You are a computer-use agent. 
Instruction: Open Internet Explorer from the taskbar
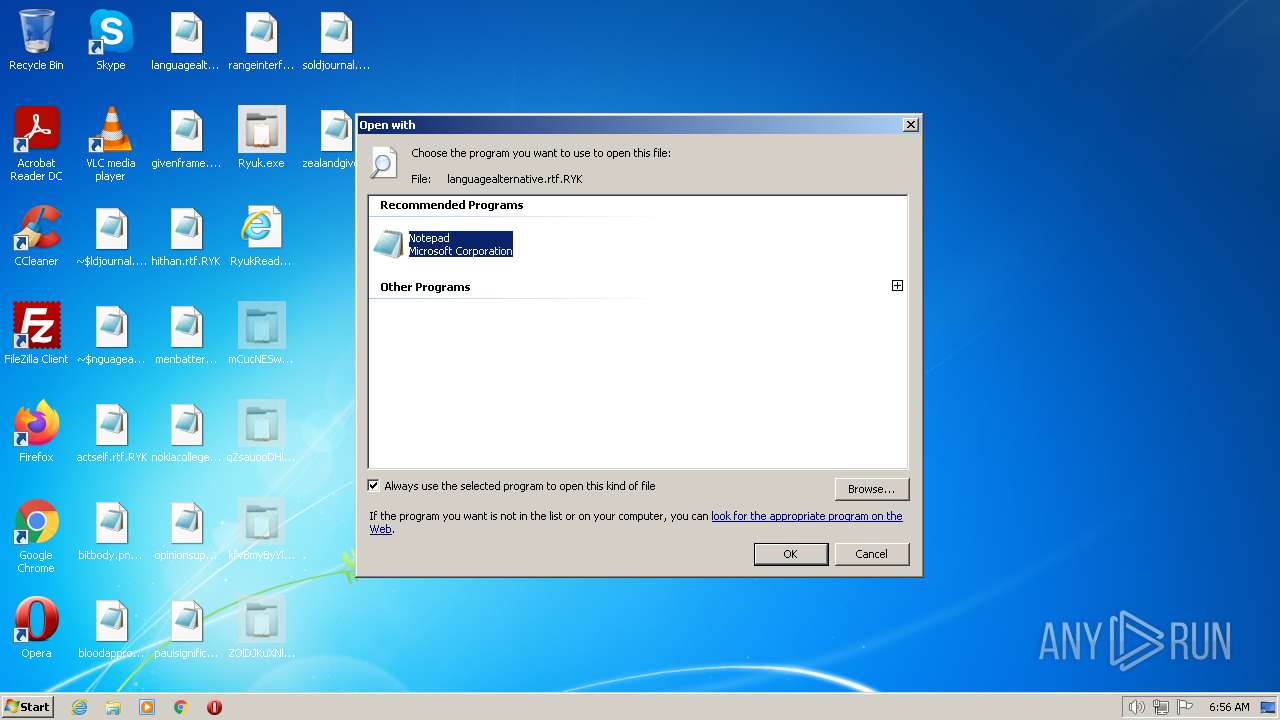click(80, 707)
